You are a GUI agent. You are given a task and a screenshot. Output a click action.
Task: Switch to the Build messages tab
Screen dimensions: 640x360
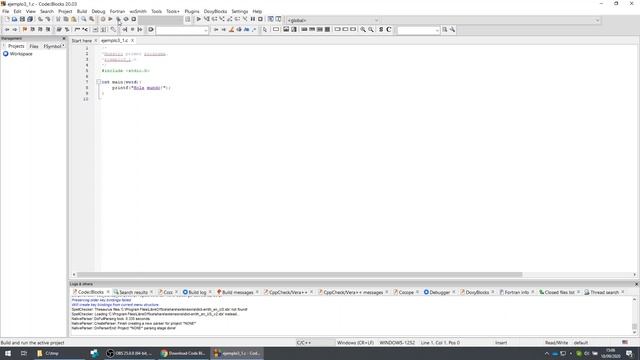(x=238, y=292)
